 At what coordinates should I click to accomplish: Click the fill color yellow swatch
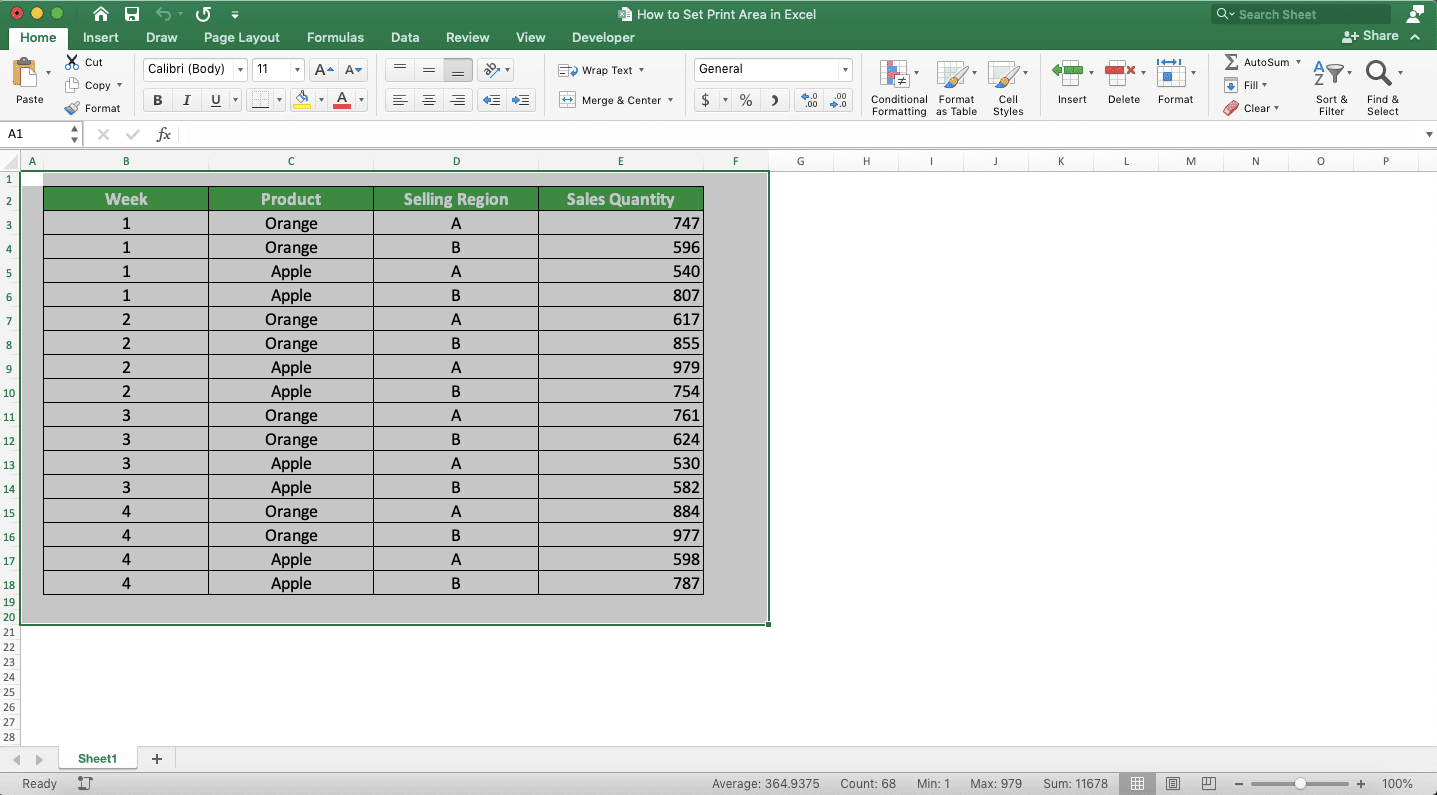(x=302, y=100)
